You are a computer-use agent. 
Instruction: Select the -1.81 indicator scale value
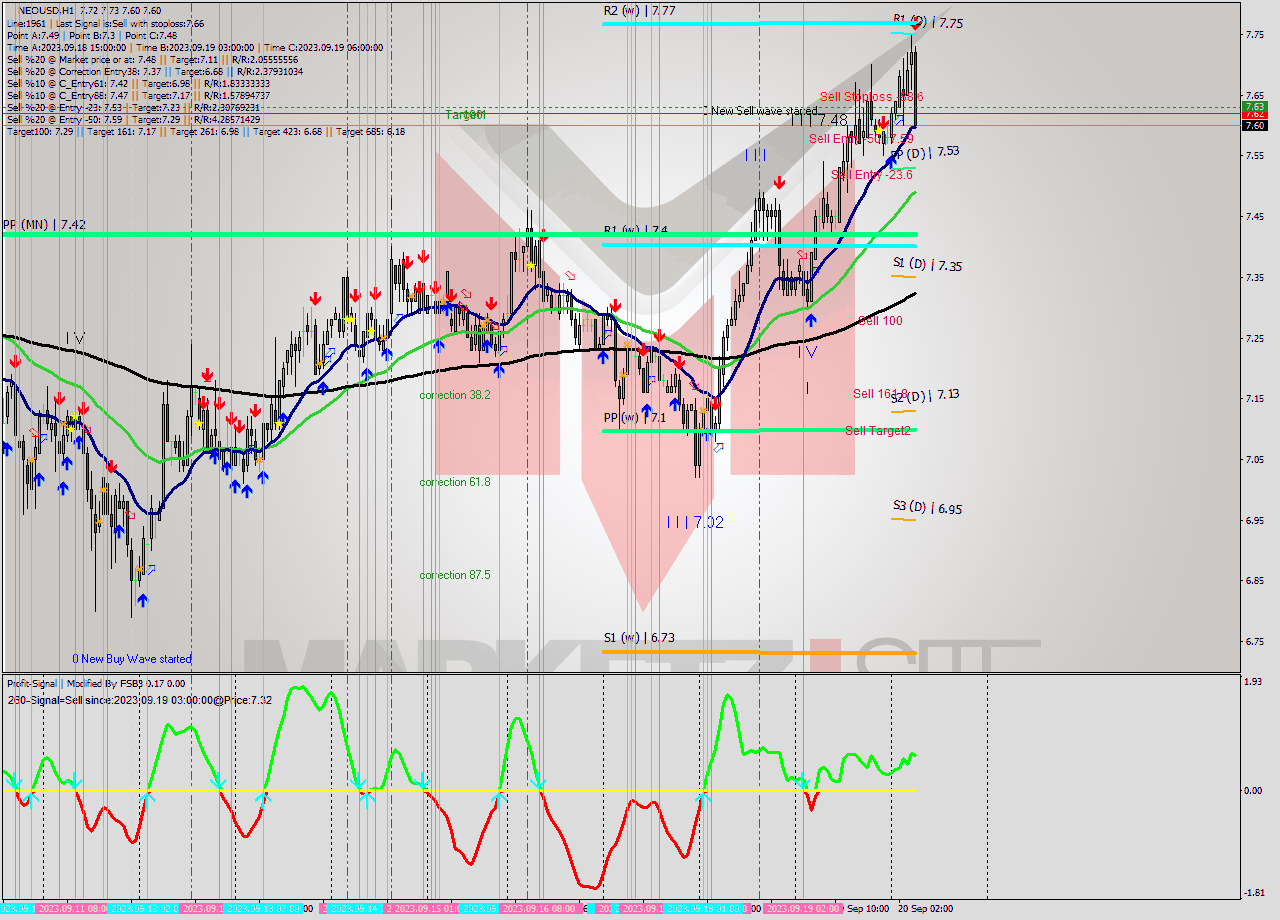1255,893
